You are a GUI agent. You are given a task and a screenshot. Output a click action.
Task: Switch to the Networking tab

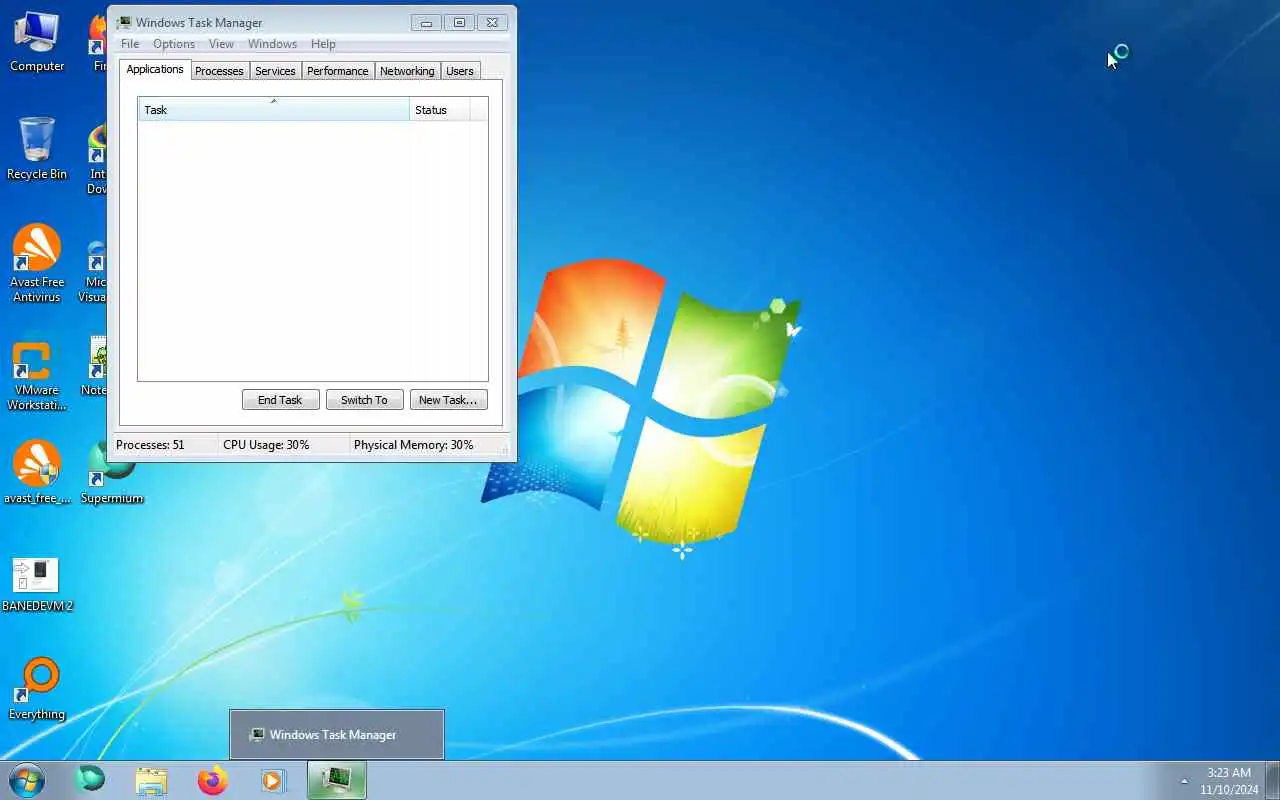[407, 71]
